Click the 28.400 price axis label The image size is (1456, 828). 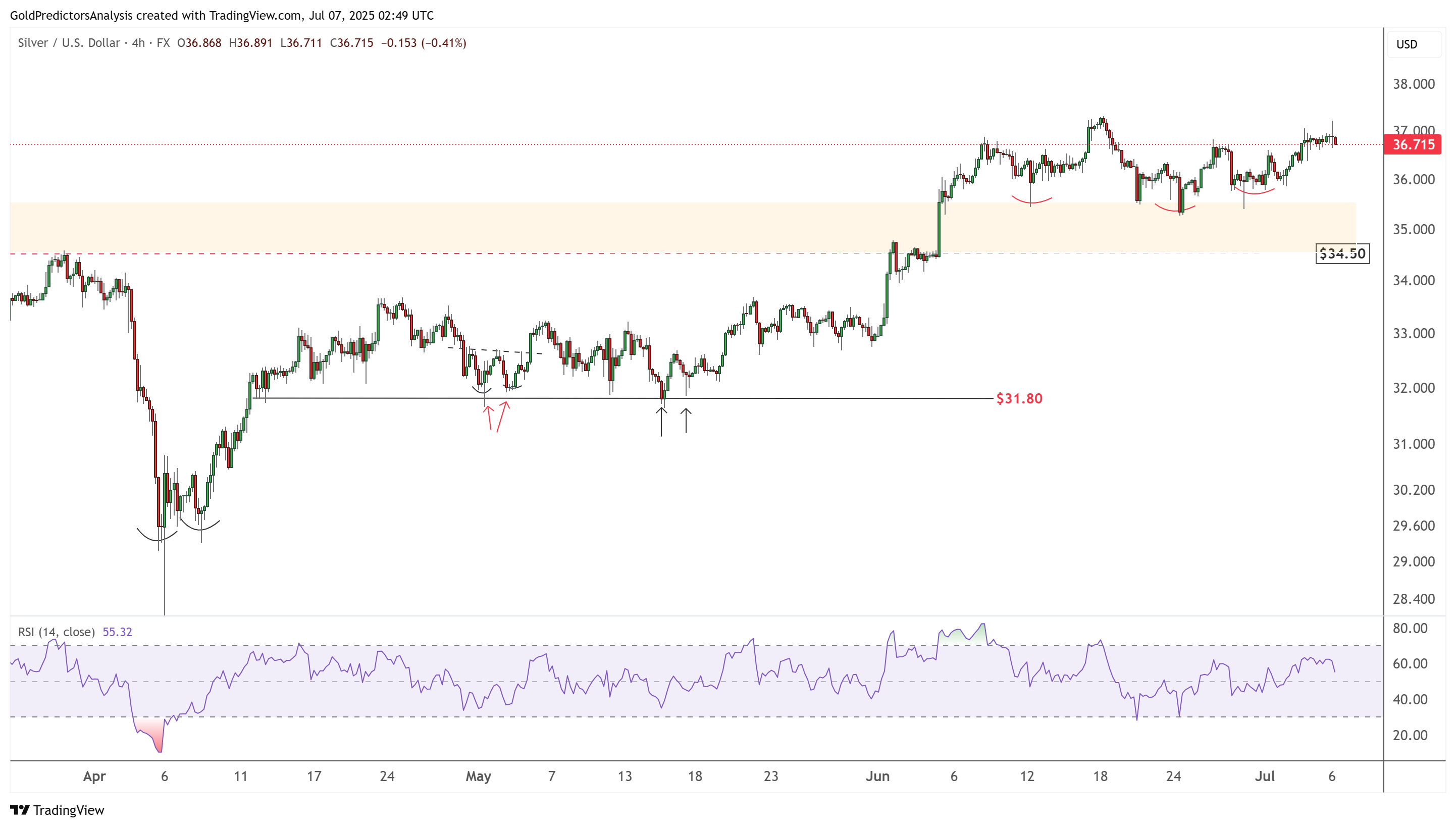point(1414,599)
